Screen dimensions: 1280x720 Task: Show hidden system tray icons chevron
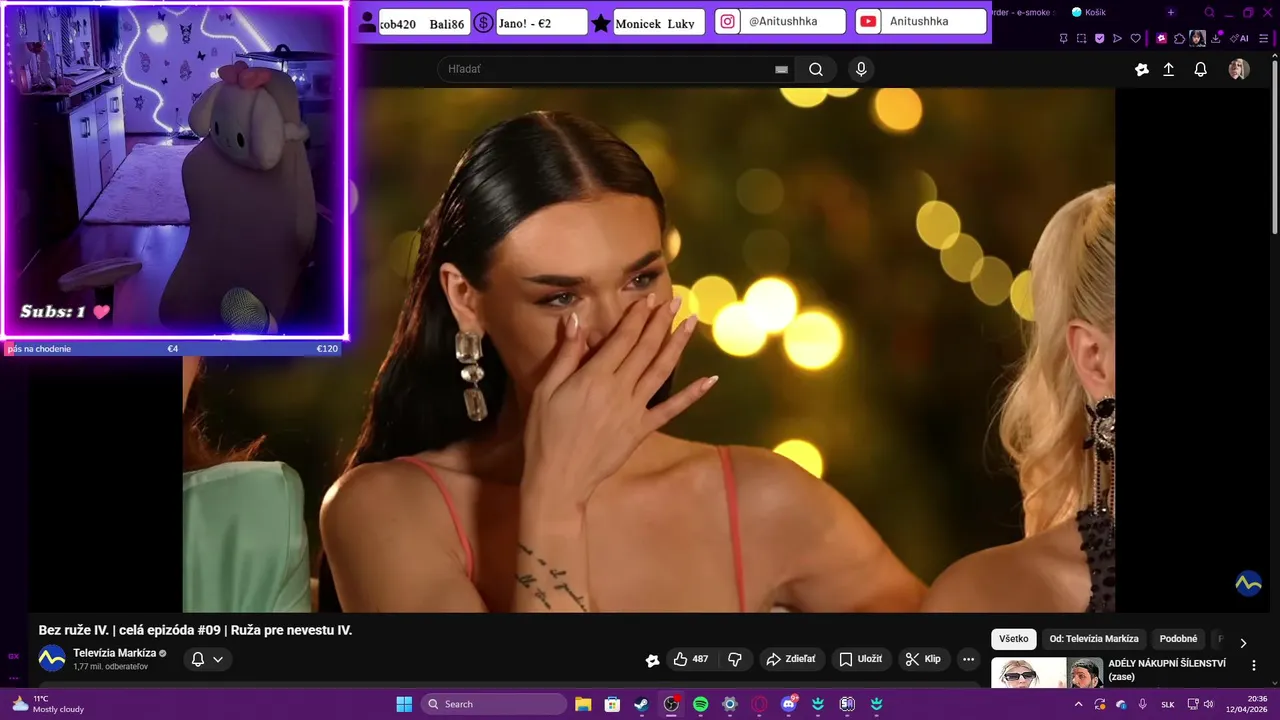pos(1078,704)
